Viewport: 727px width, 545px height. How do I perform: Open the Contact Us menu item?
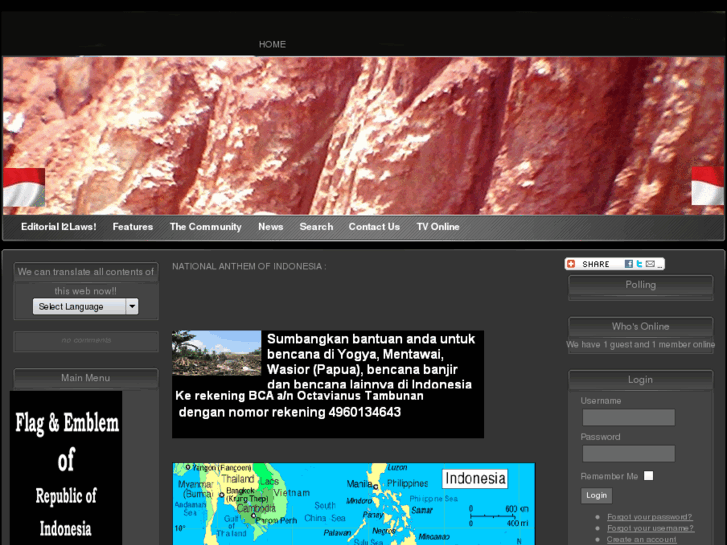click(x=374, y=227)
